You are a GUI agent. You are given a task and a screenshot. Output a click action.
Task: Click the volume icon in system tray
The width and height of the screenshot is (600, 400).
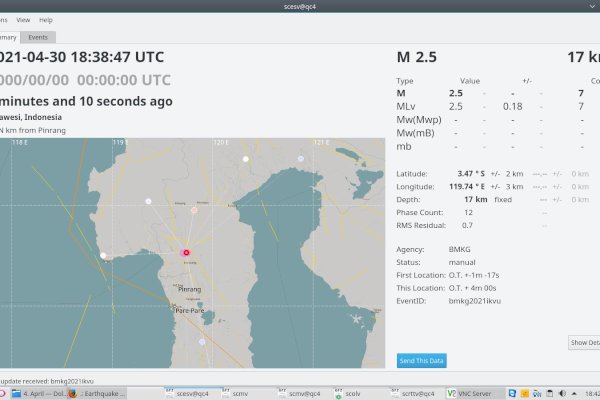562,393
